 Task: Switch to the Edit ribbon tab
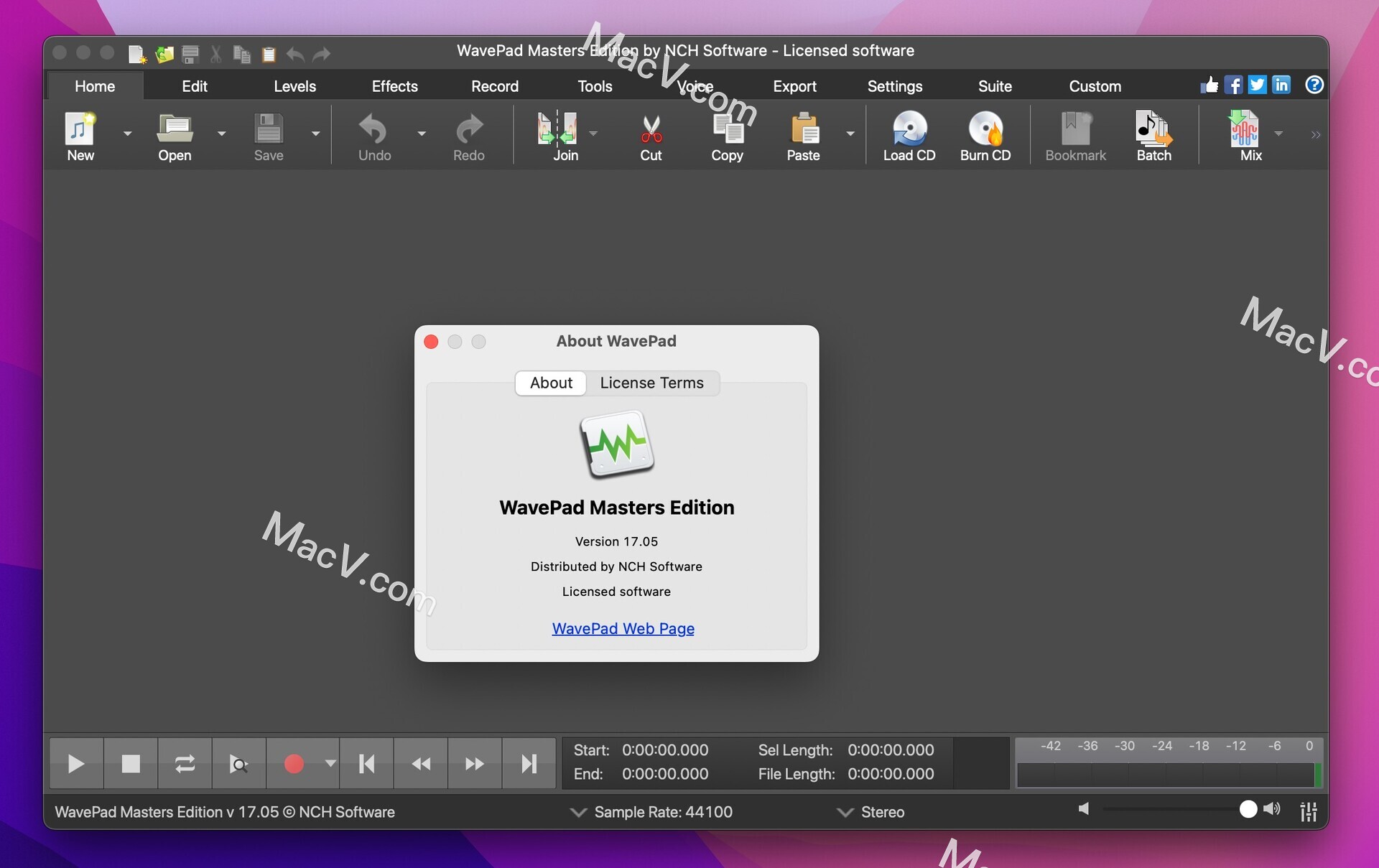[195, 86]
